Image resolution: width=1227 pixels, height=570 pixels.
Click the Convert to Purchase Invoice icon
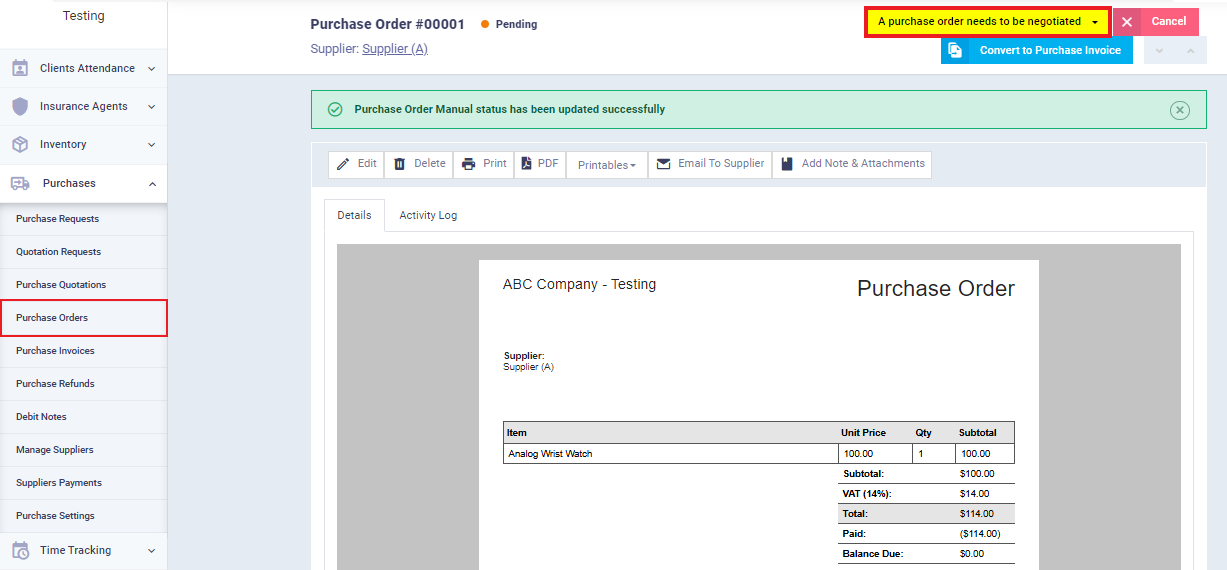955,50
